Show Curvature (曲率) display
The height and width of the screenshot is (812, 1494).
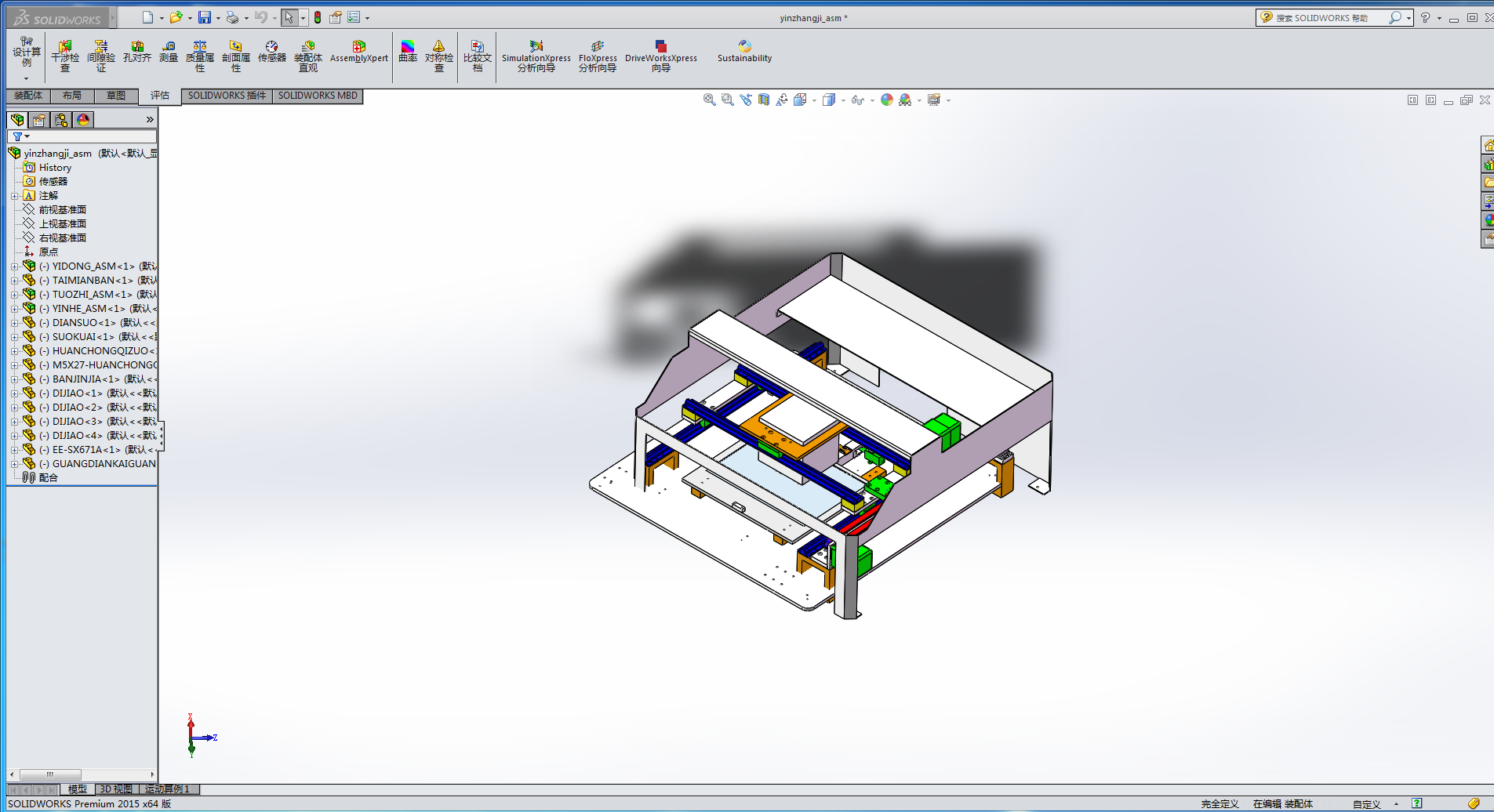[x=408, y=52]
